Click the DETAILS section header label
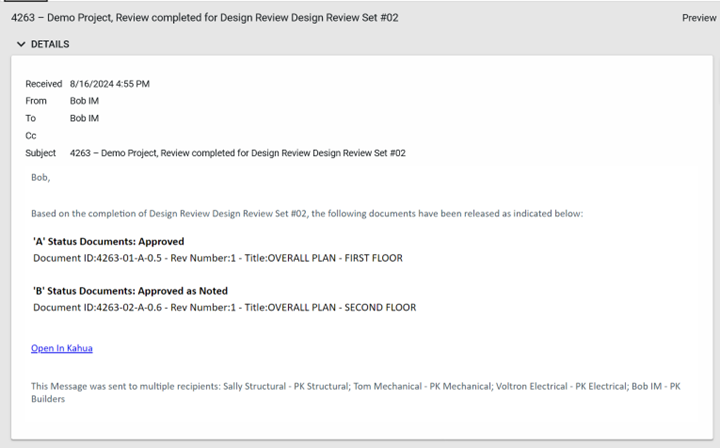Image resolution: width=720 pixels, height=448 pixels. tap(50, 45)
